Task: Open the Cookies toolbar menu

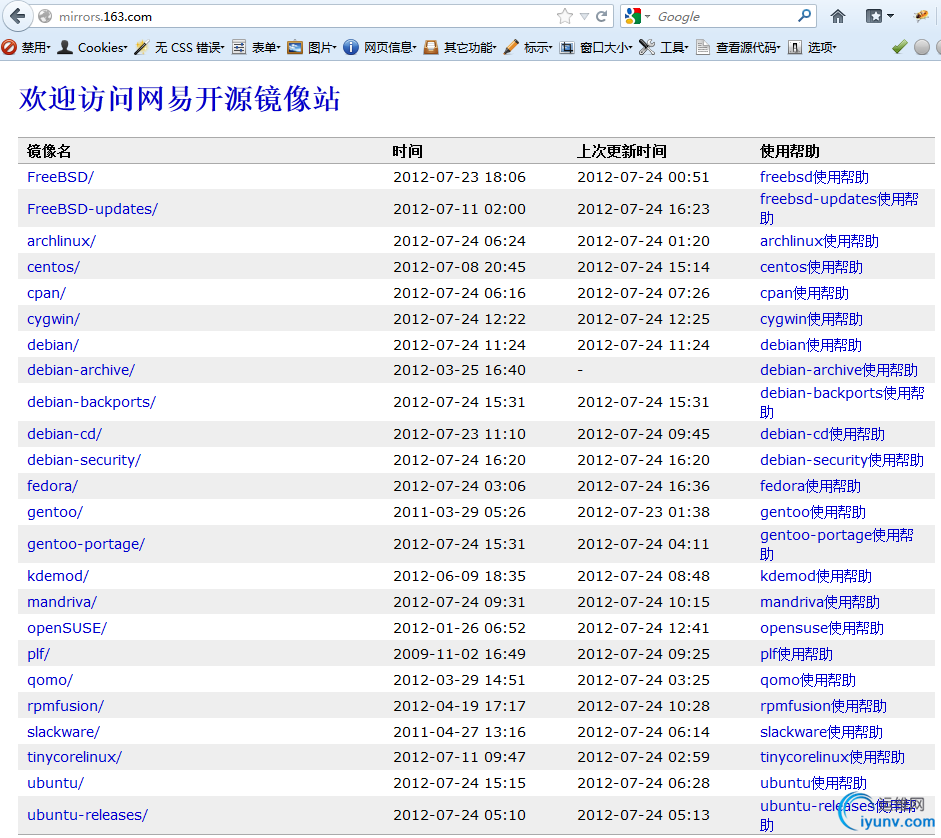Action: [92, 47]
